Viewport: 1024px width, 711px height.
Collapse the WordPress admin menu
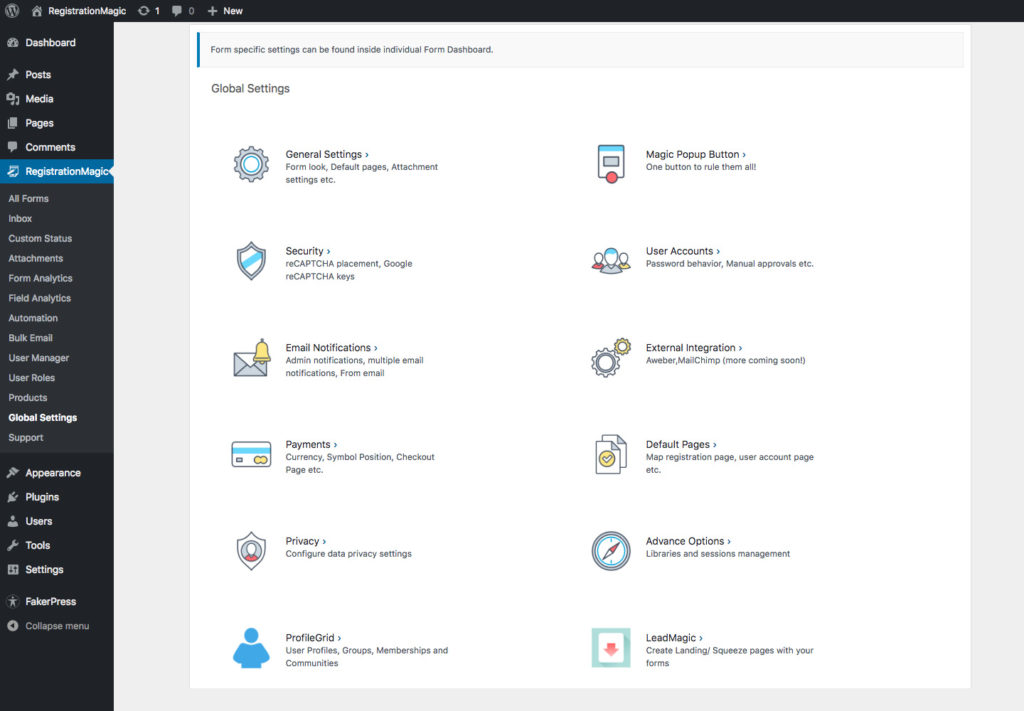(56, 626)
